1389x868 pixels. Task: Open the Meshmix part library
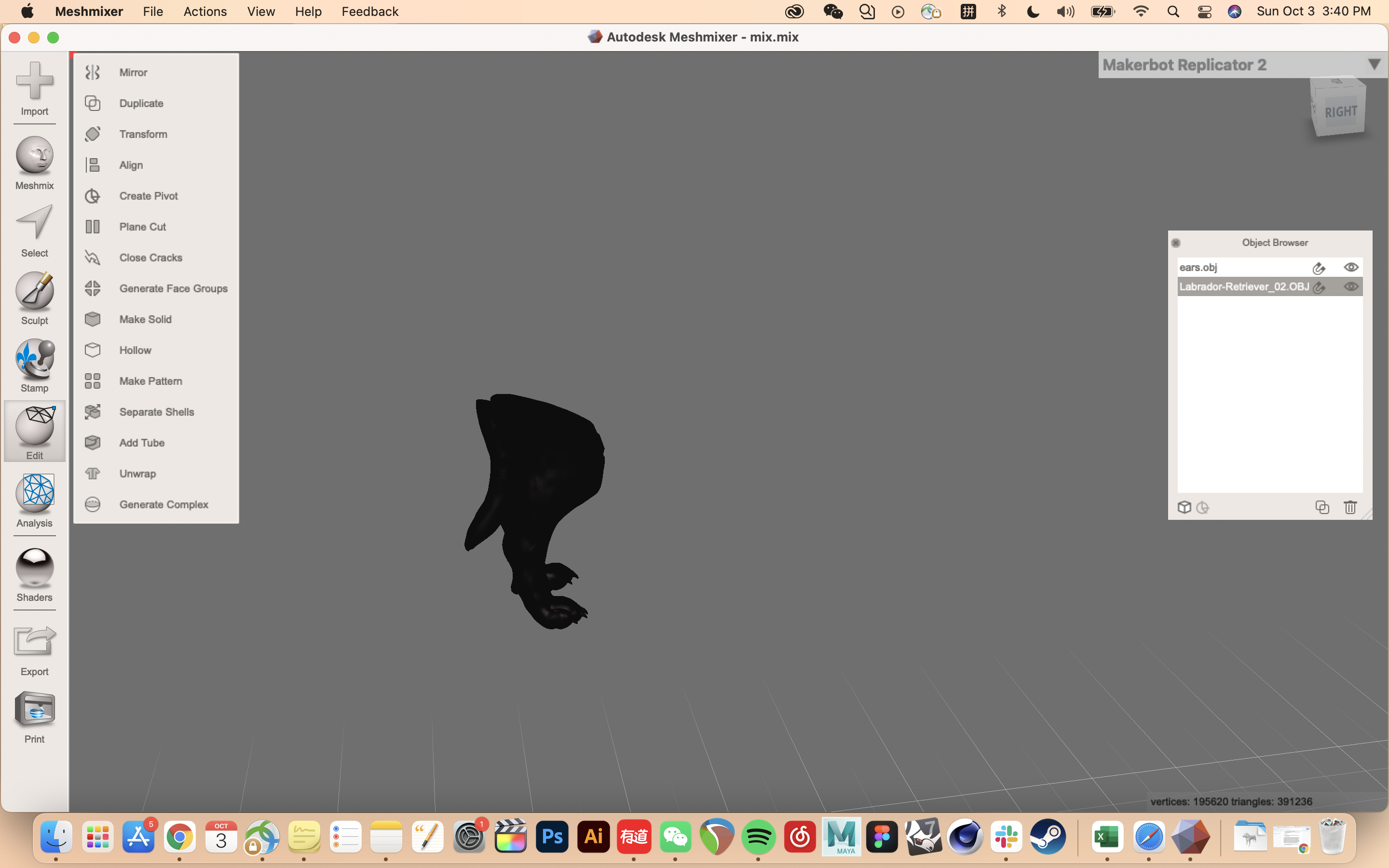tap(34, 162)
